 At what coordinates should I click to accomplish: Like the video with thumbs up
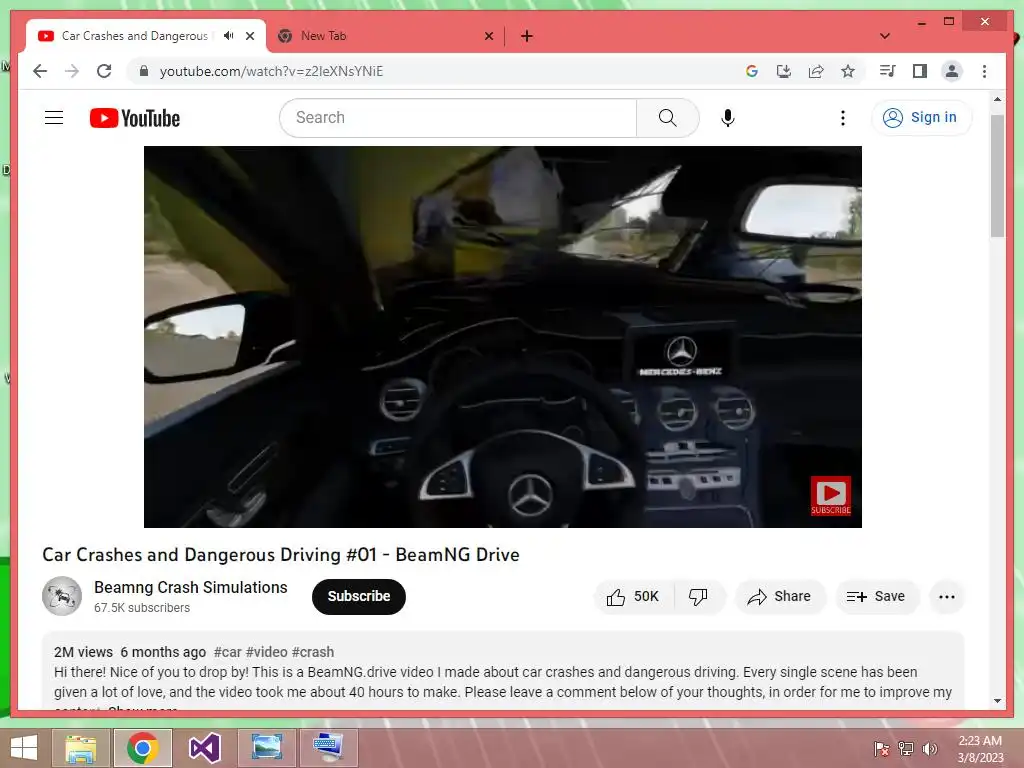tap(633, 596)
